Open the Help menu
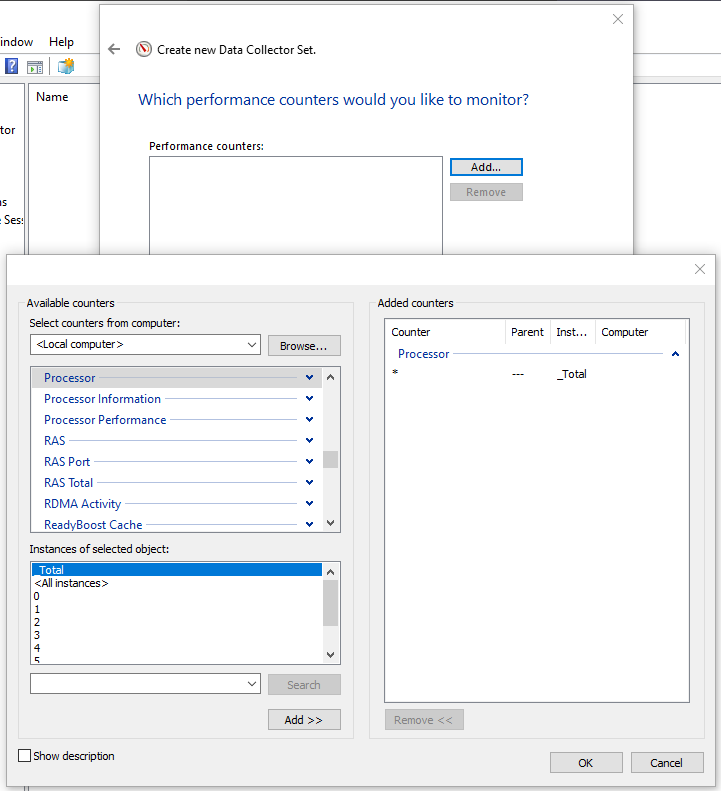Viewport: 721px width, 791px height. point(61,42)
